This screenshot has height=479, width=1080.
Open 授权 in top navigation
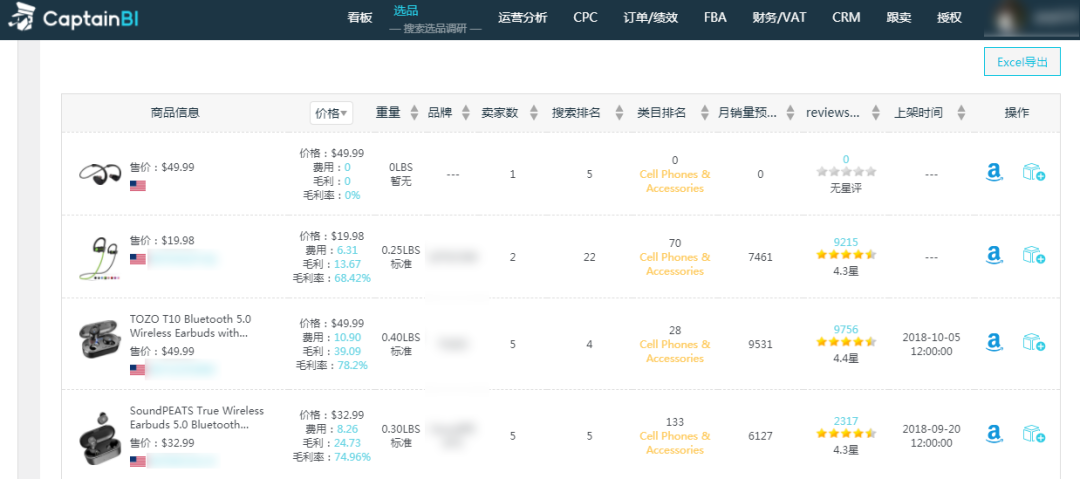pyautogui.click(x=949, y=18)
